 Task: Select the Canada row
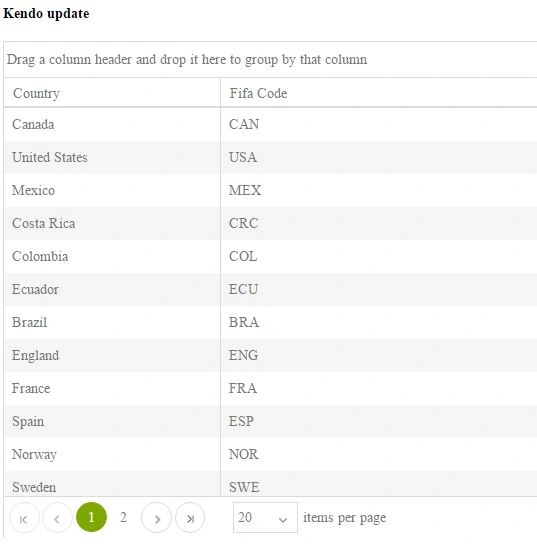(271, 124)
